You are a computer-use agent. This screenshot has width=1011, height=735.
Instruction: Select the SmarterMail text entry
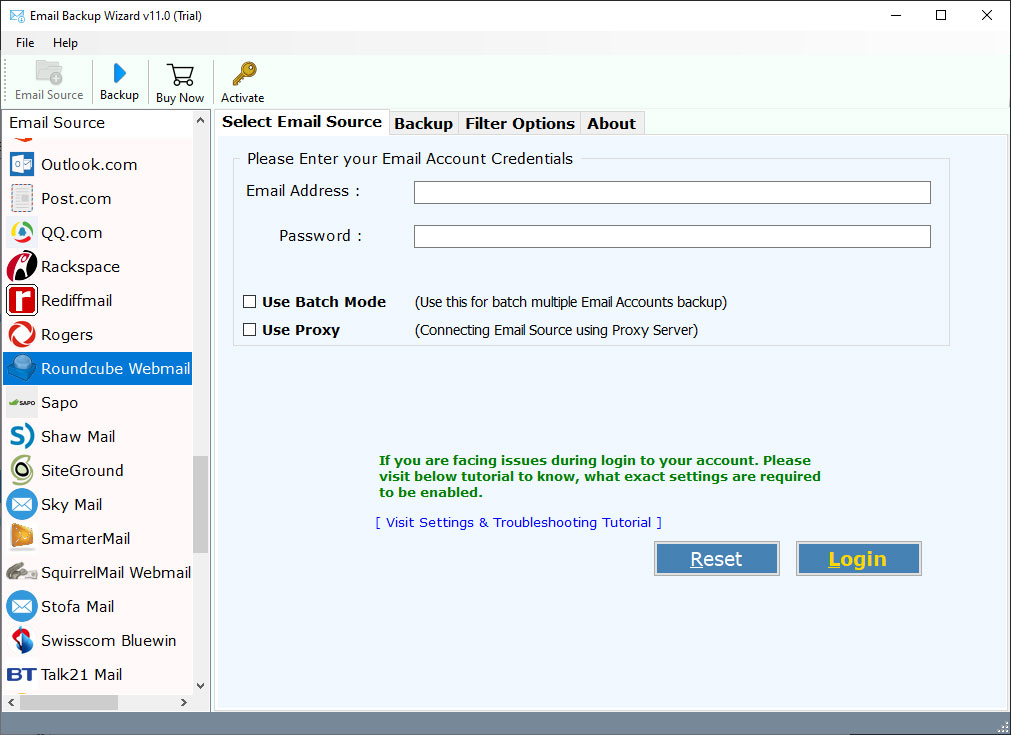pos(86,538)
